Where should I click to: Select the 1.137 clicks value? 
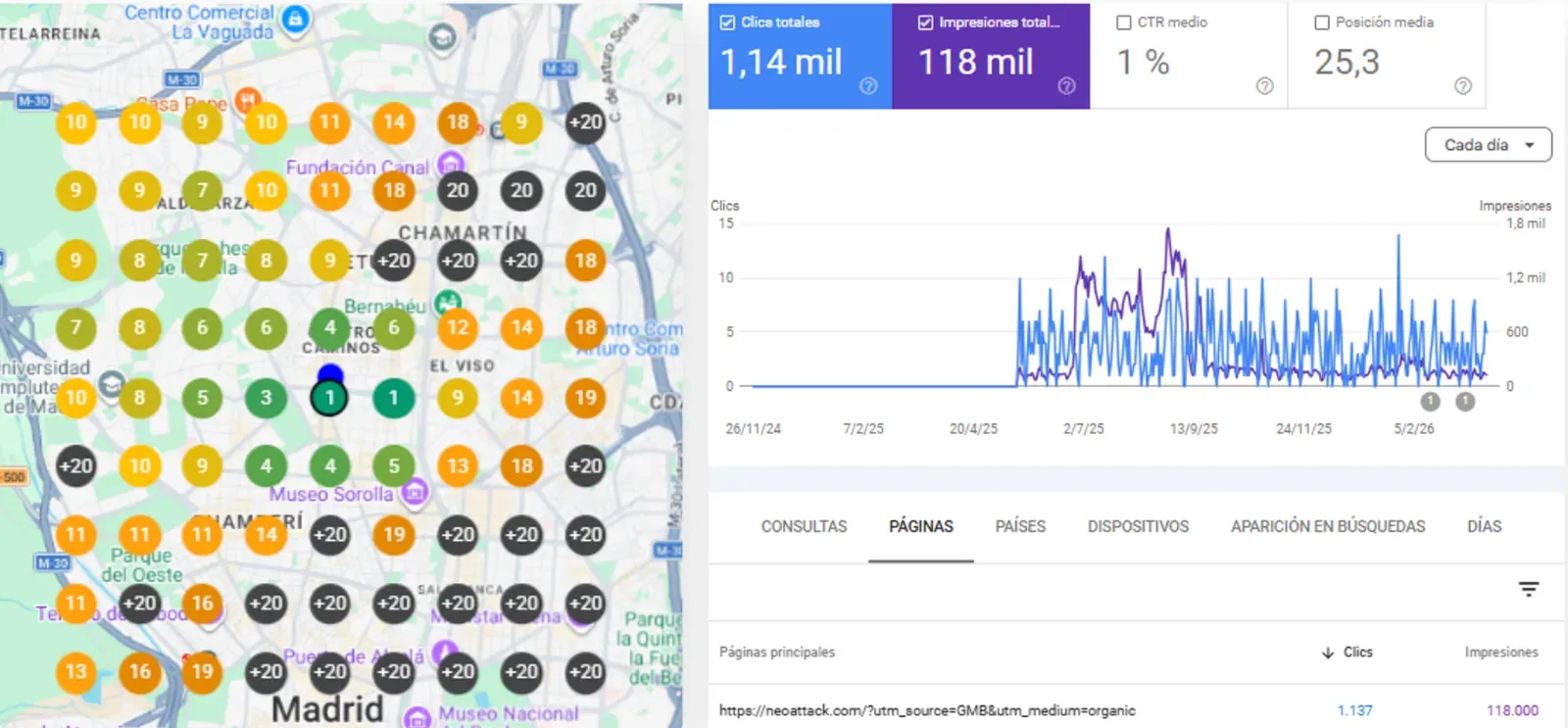tap(1355, 710)
